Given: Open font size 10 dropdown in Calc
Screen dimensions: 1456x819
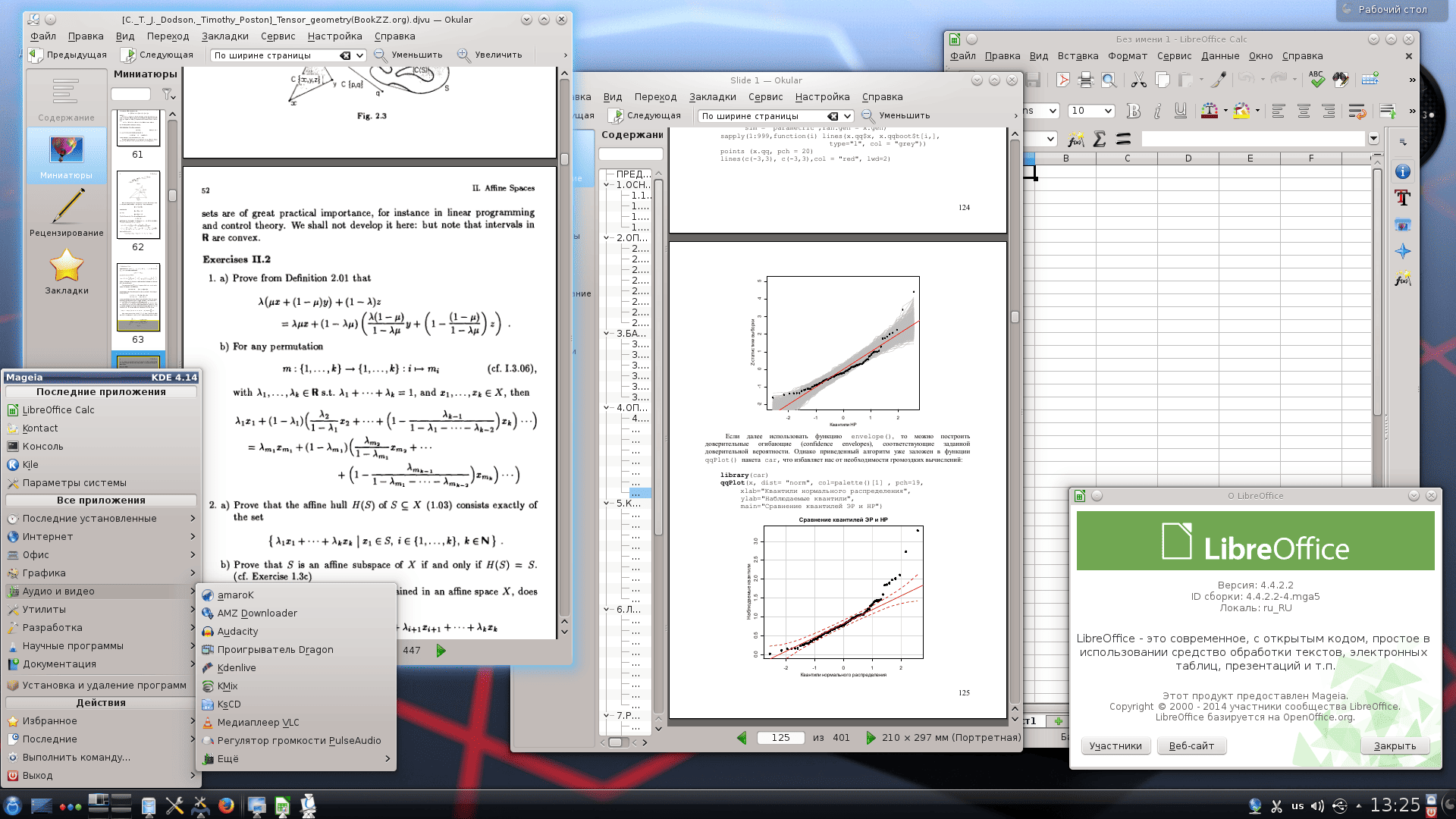Looking at the screenshot, I should (1108, 111).
